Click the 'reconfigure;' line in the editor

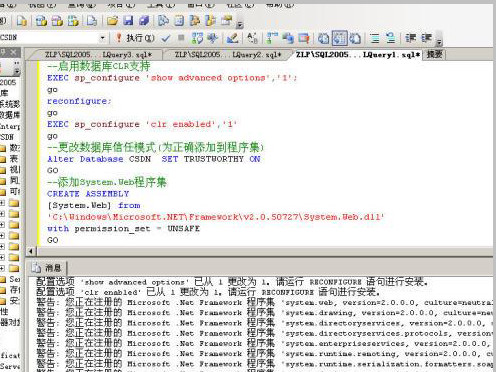[x=79, y=101]
